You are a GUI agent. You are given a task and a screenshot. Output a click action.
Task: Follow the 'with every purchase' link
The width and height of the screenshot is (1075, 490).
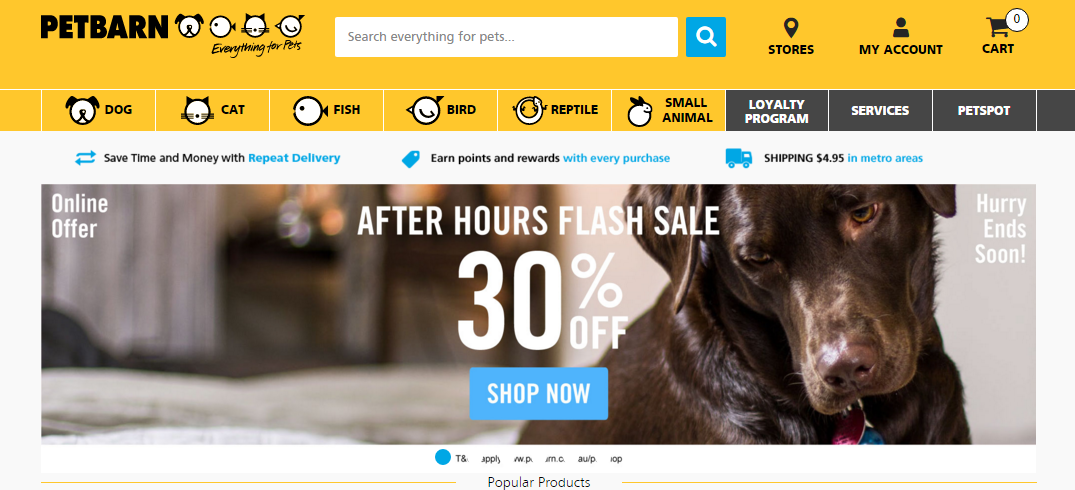pyautogui.click(x=616, y=158)
